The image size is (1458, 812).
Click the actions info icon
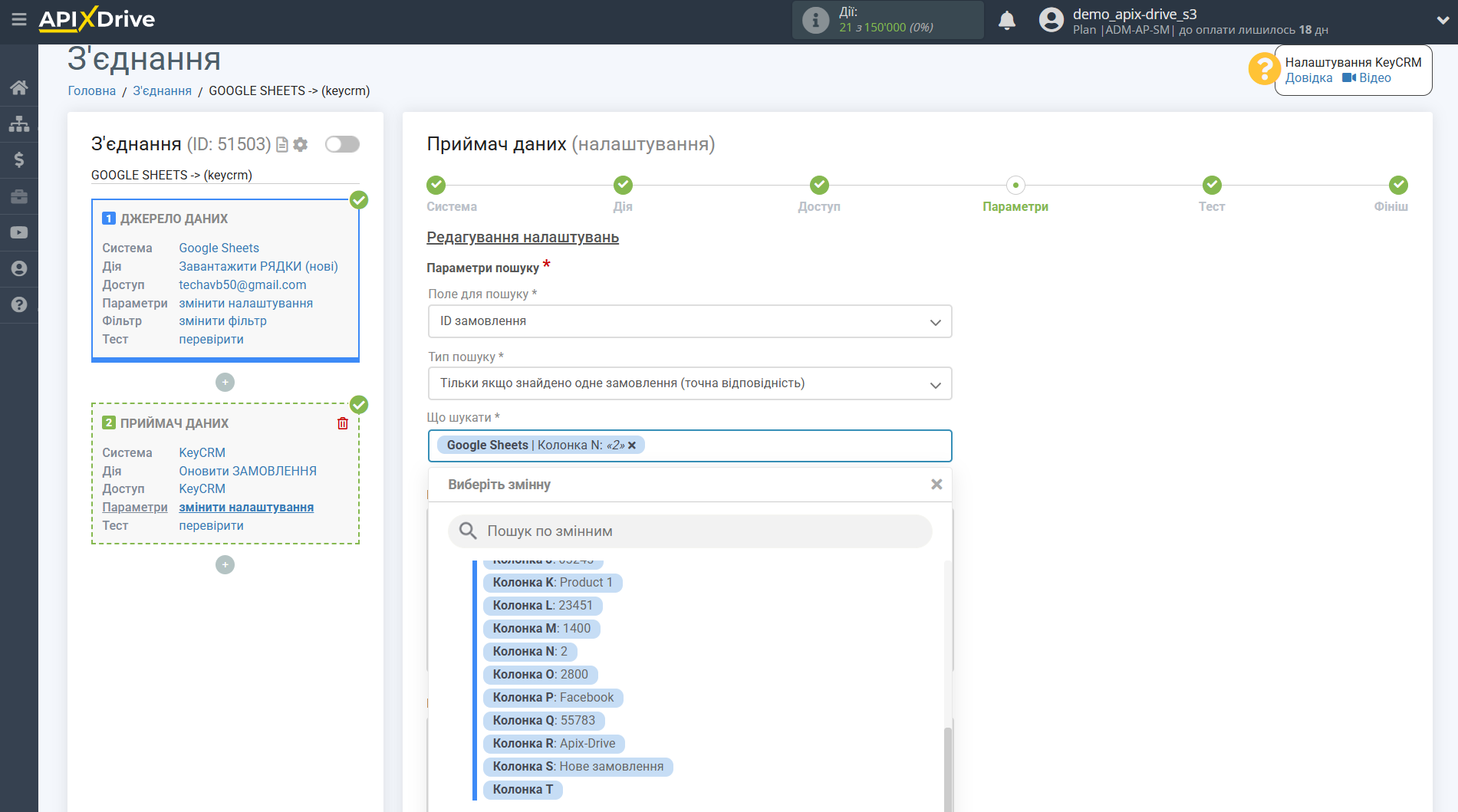815,20
